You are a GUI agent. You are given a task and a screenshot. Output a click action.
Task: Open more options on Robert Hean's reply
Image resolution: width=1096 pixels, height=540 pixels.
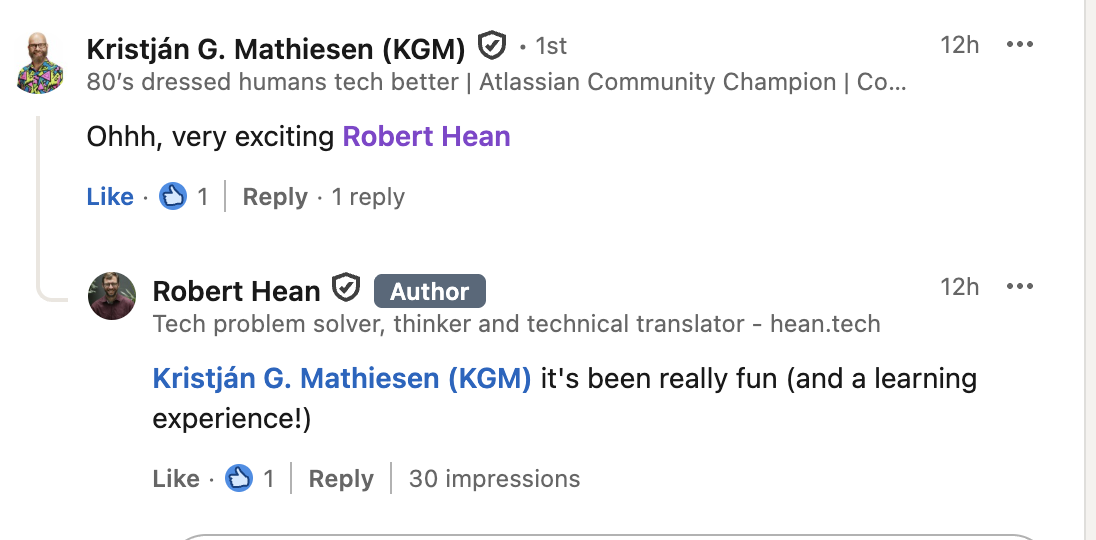[1019, 287]
